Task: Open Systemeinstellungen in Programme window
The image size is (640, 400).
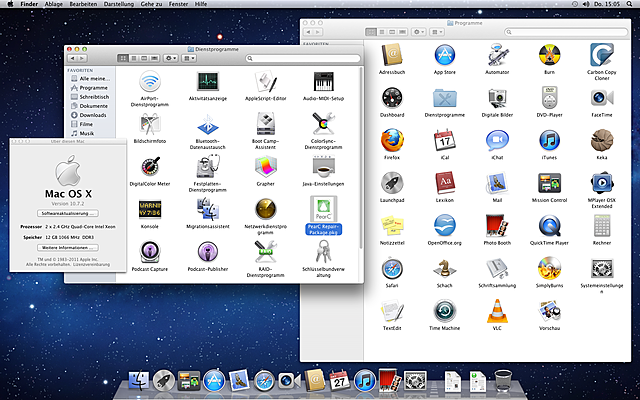Action: click(x=602, y=268)
